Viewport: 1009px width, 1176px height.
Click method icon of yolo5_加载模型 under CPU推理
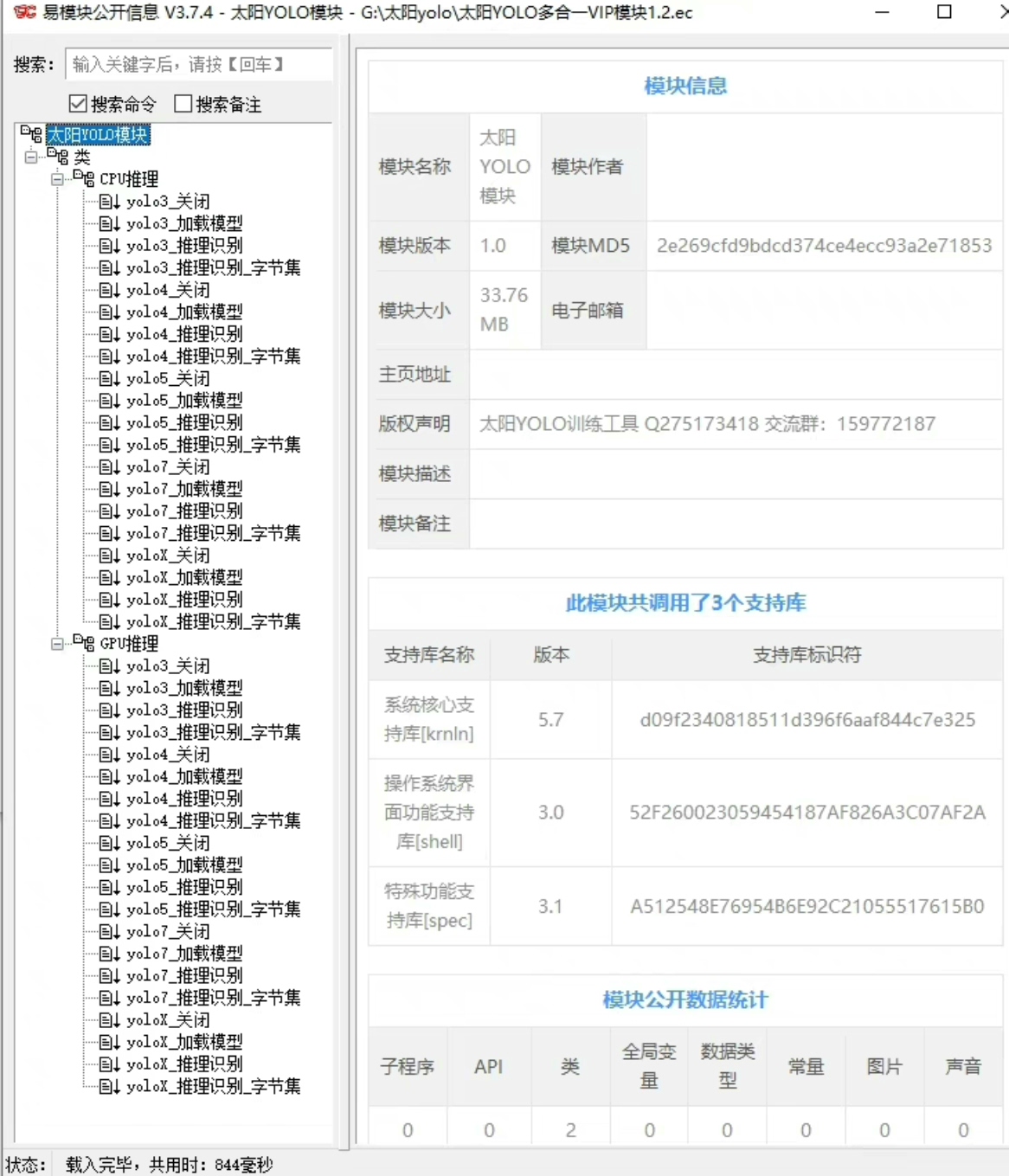(110, 400)
